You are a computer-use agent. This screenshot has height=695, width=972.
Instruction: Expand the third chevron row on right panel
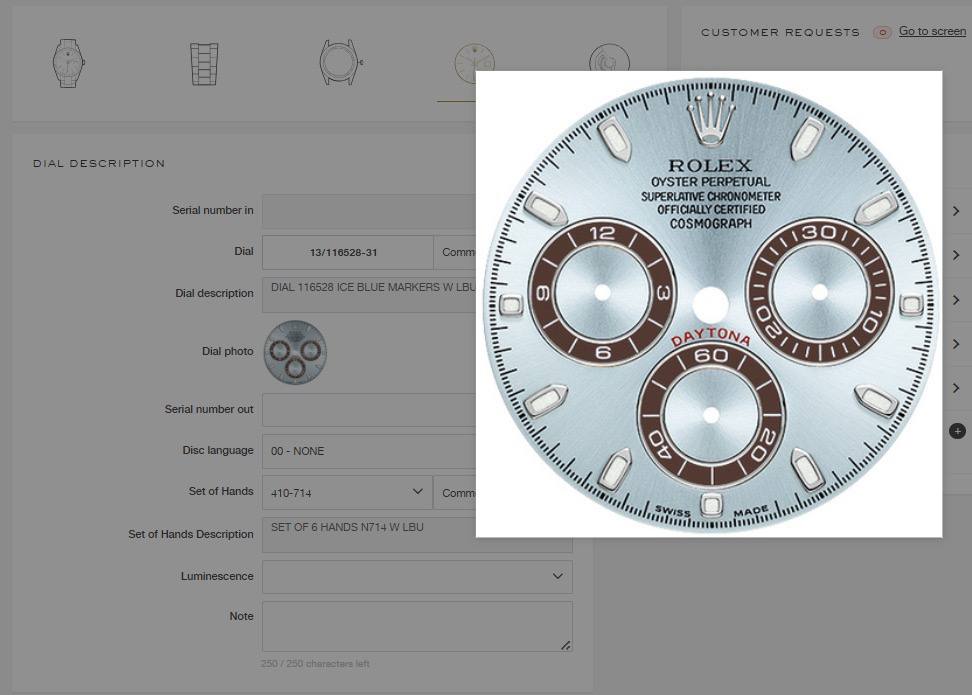coord(956,300)
